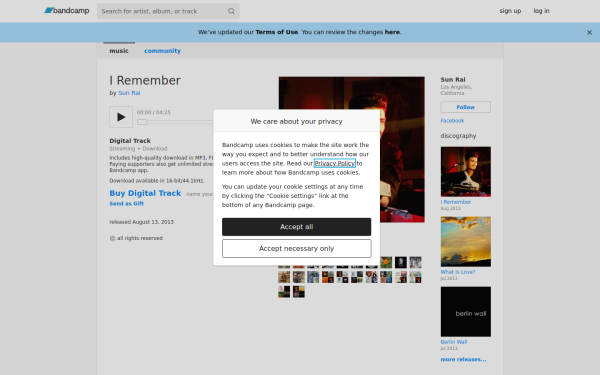The height and width of the screenshot is (375, 600).
Task: Play the I Remember track
Action: pos(121,117)
